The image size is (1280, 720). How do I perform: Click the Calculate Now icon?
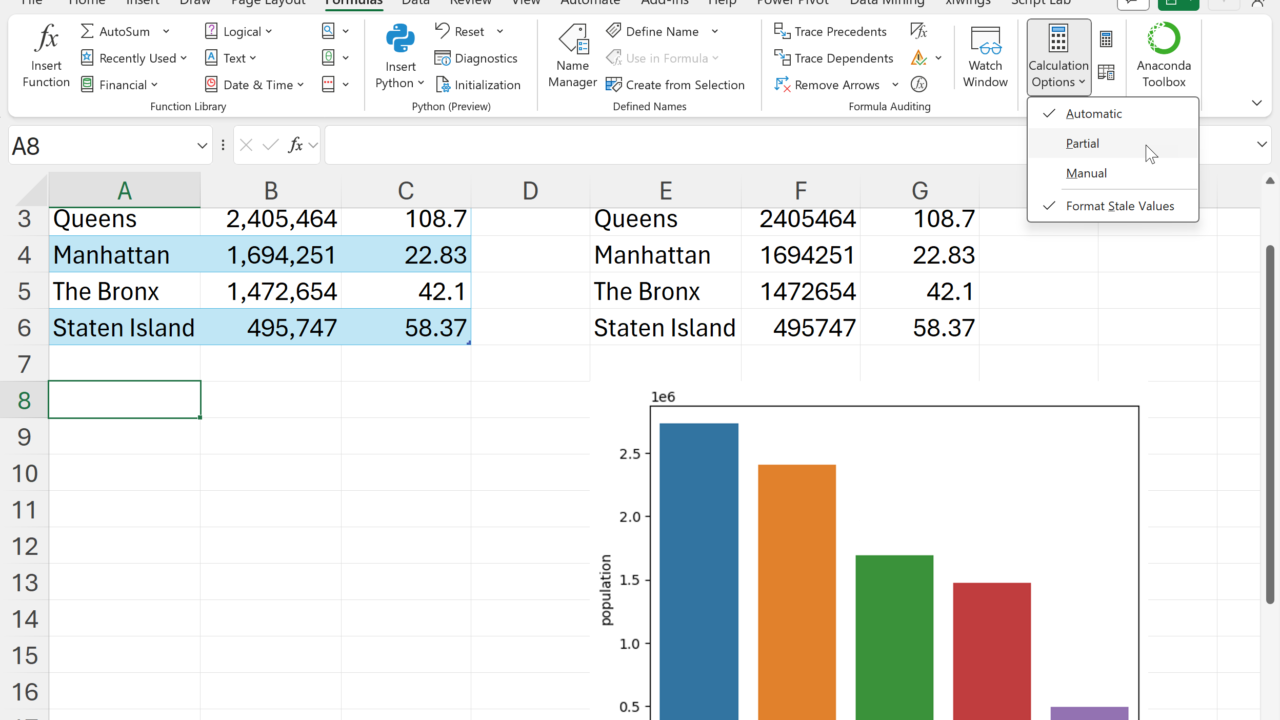(1106, 39)
